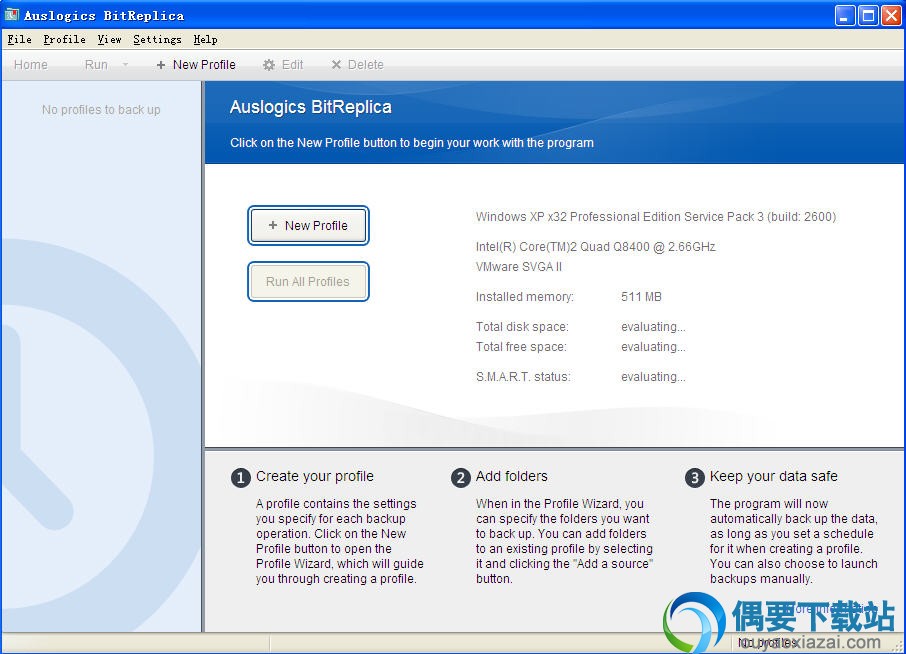The image size is (906, 654).
Task: Close the BitReplica window
Action: [x=890, y=16]
